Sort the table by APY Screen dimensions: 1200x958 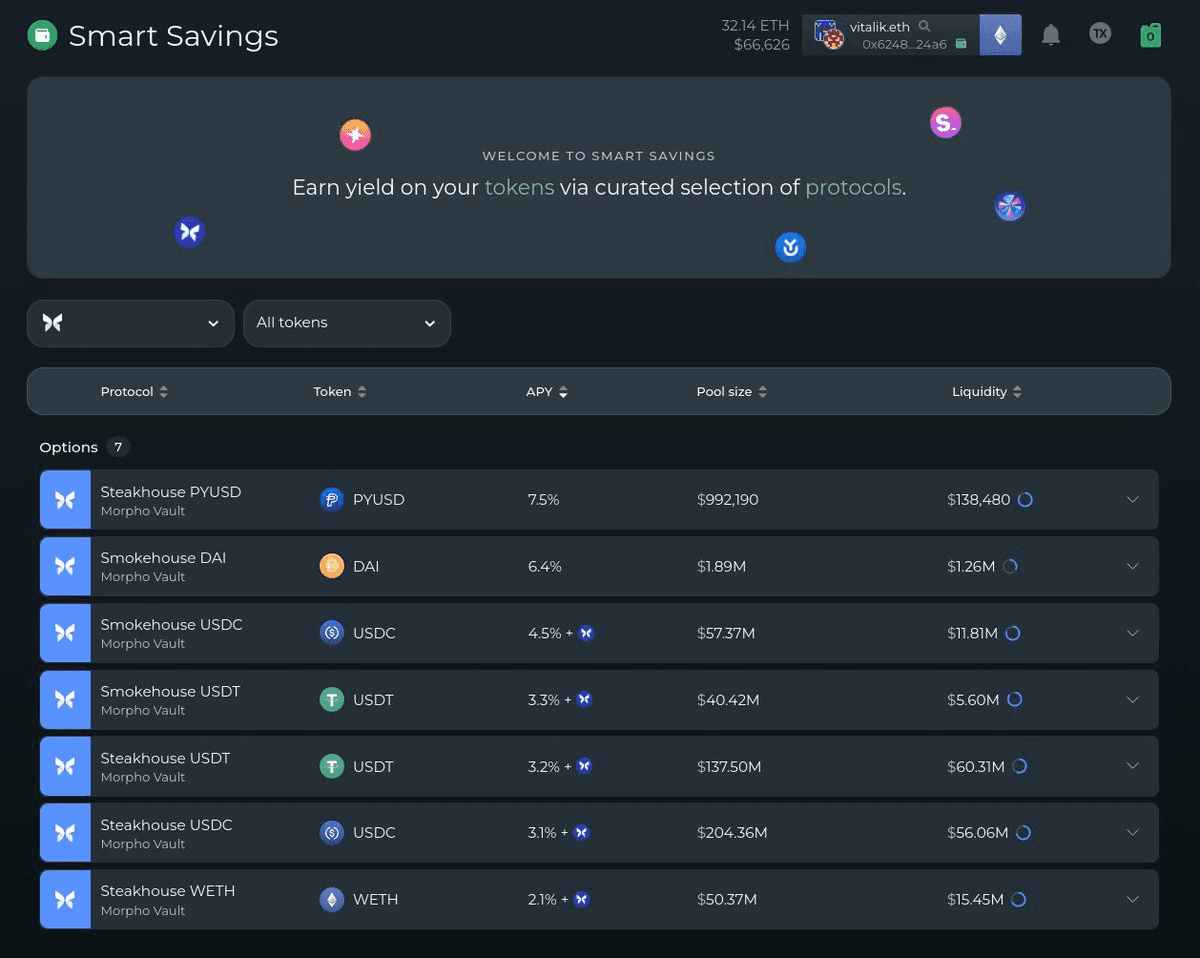(547, 392)
